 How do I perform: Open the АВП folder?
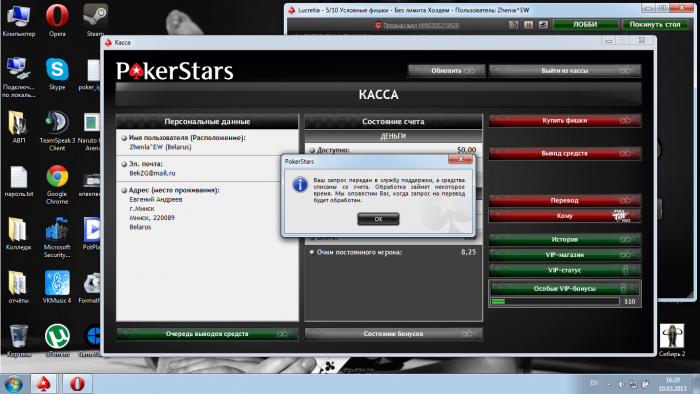click(x=18, y=127)
